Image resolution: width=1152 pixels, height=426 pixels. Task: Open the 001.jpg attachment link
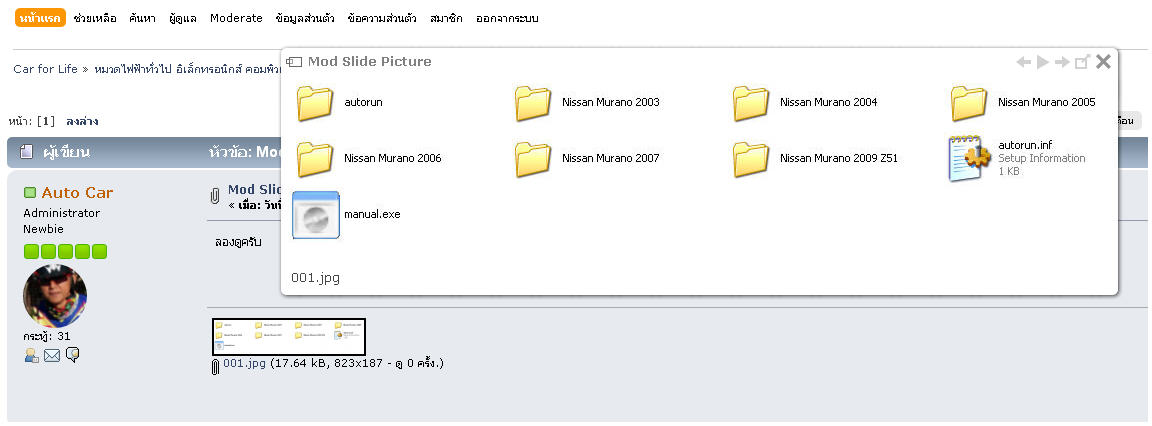[245, 363]
